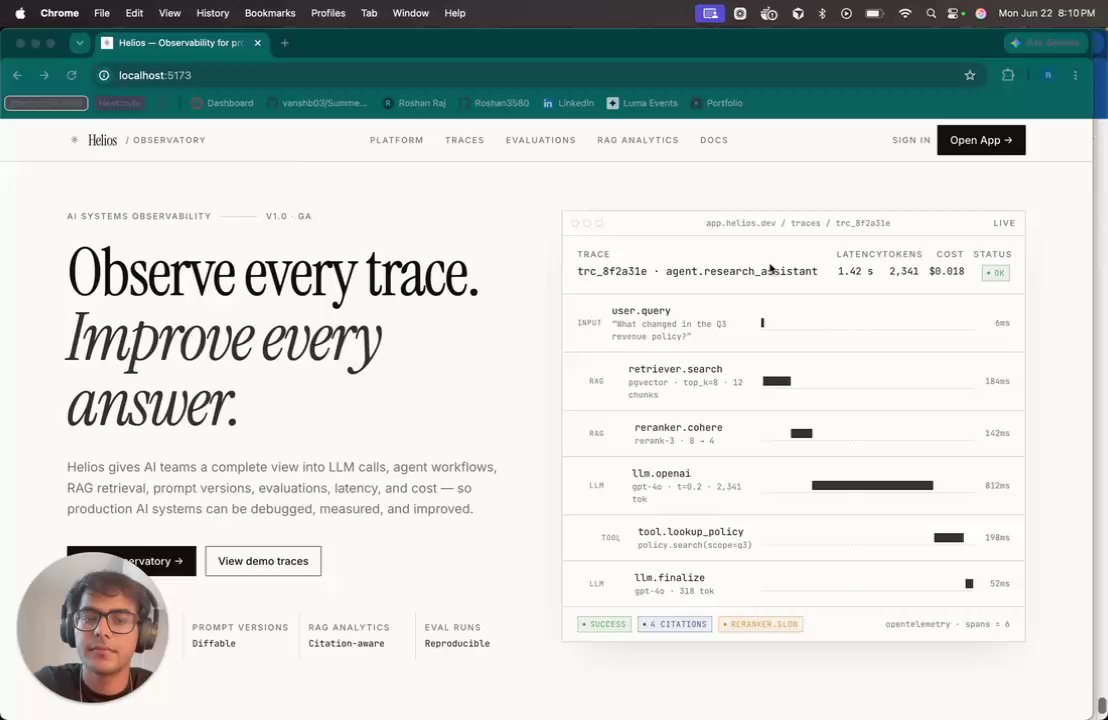The width and height of the screenshot is (1108, 720).
Task: Click the OK status badge
Action: 995,273
